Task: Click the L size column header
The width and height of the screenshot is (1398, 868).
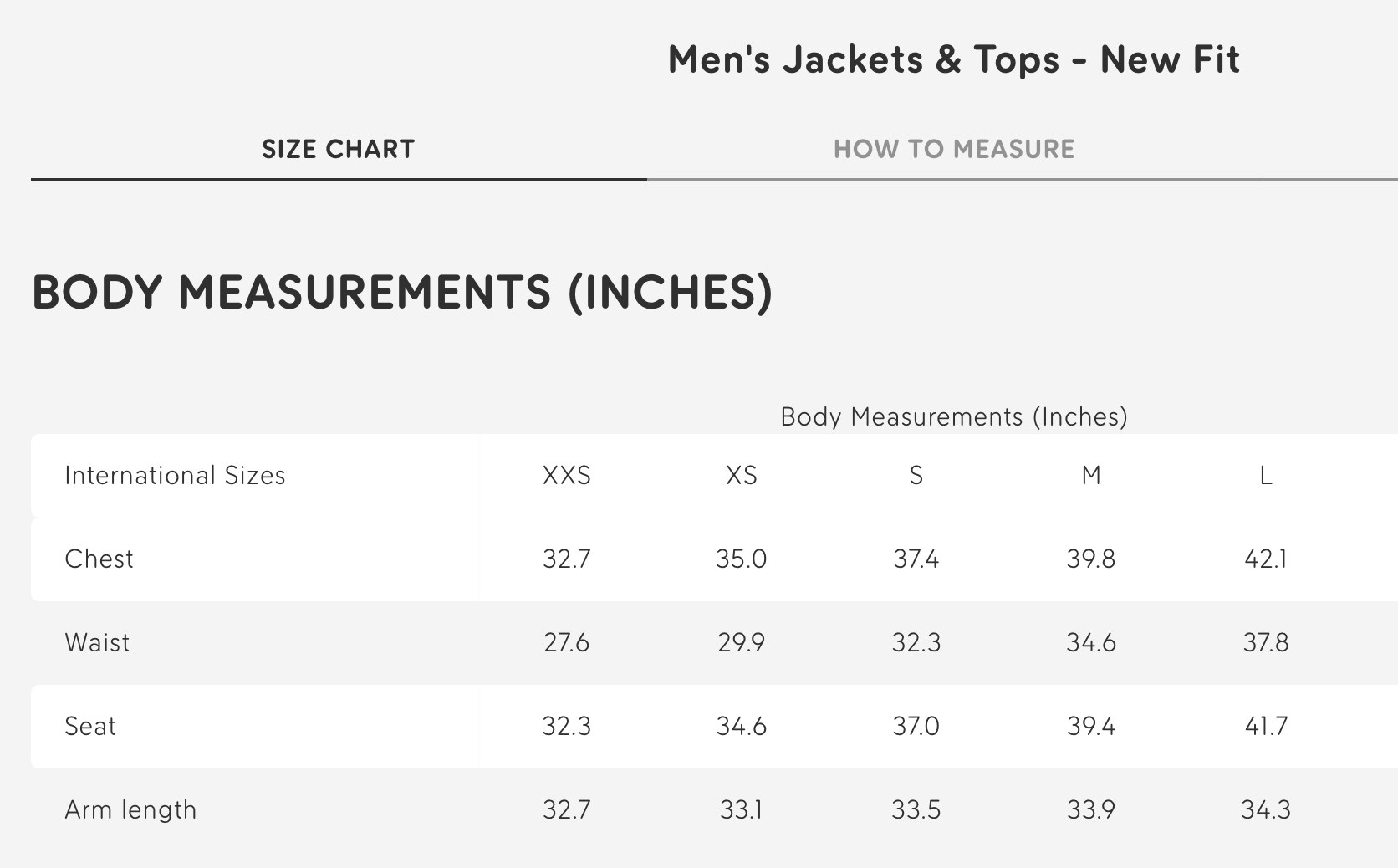Action: coord(1266,475)
